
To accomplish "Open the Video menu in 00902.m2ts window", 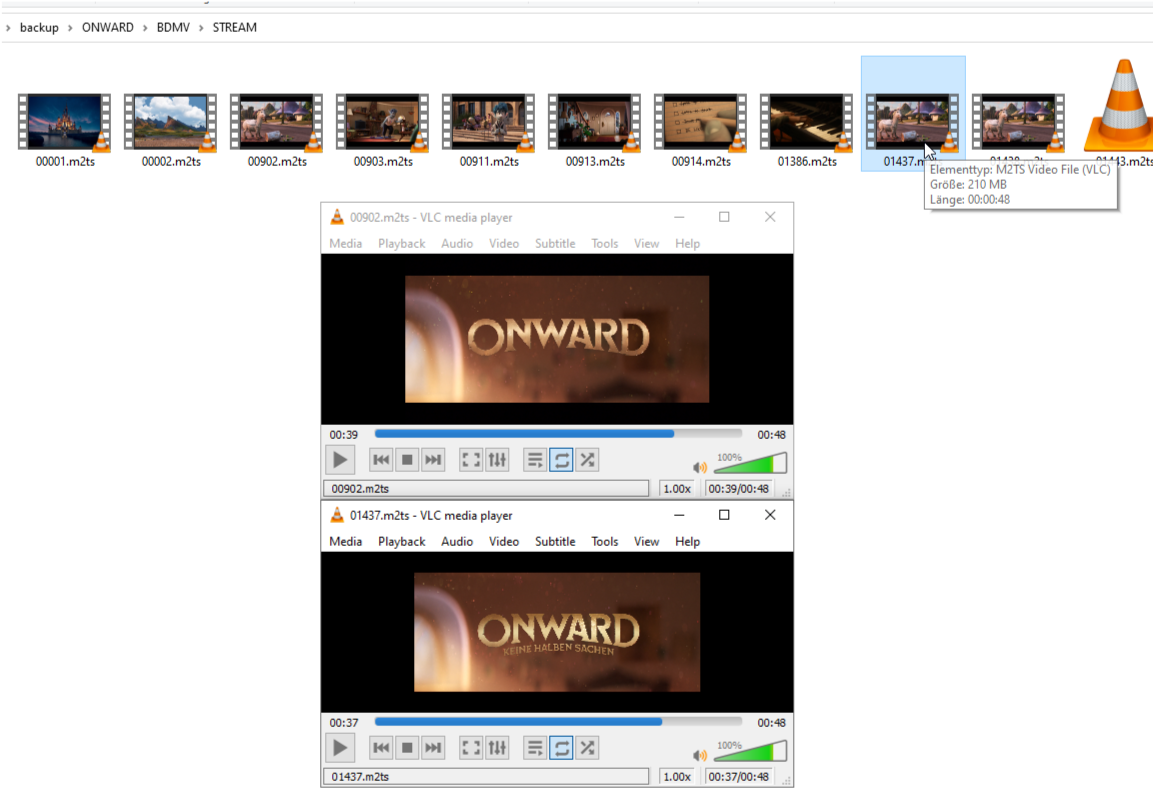I will [x=504, y=243].
